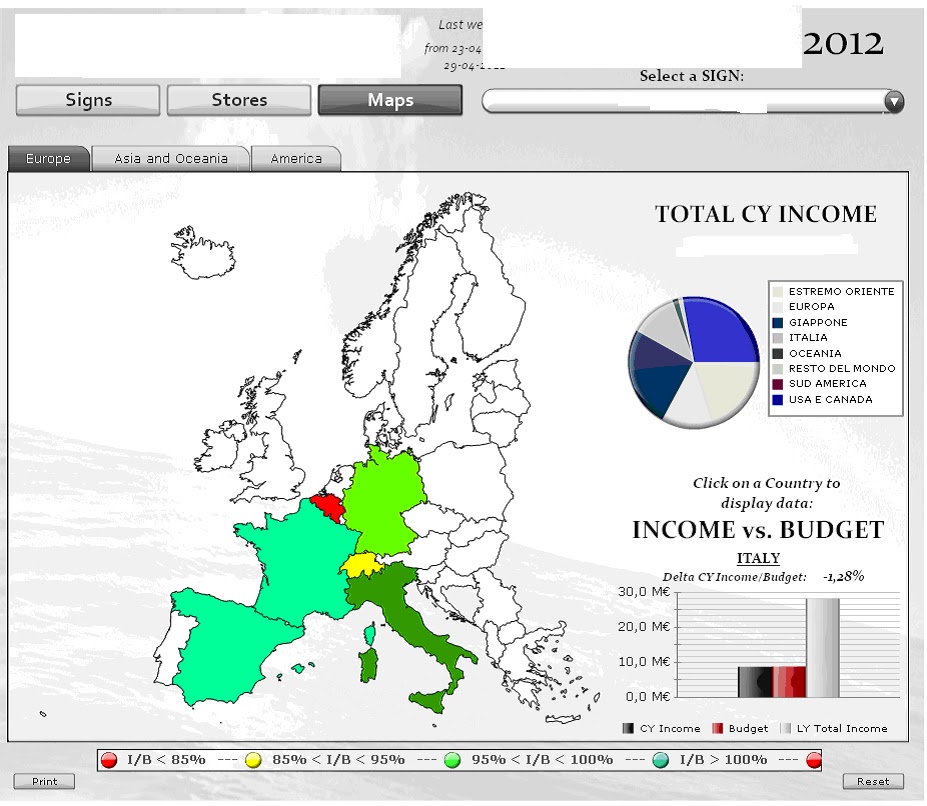Click the dropdown arrow next to SIGN selector
The image size is (927, 806).
coord(892,101)
